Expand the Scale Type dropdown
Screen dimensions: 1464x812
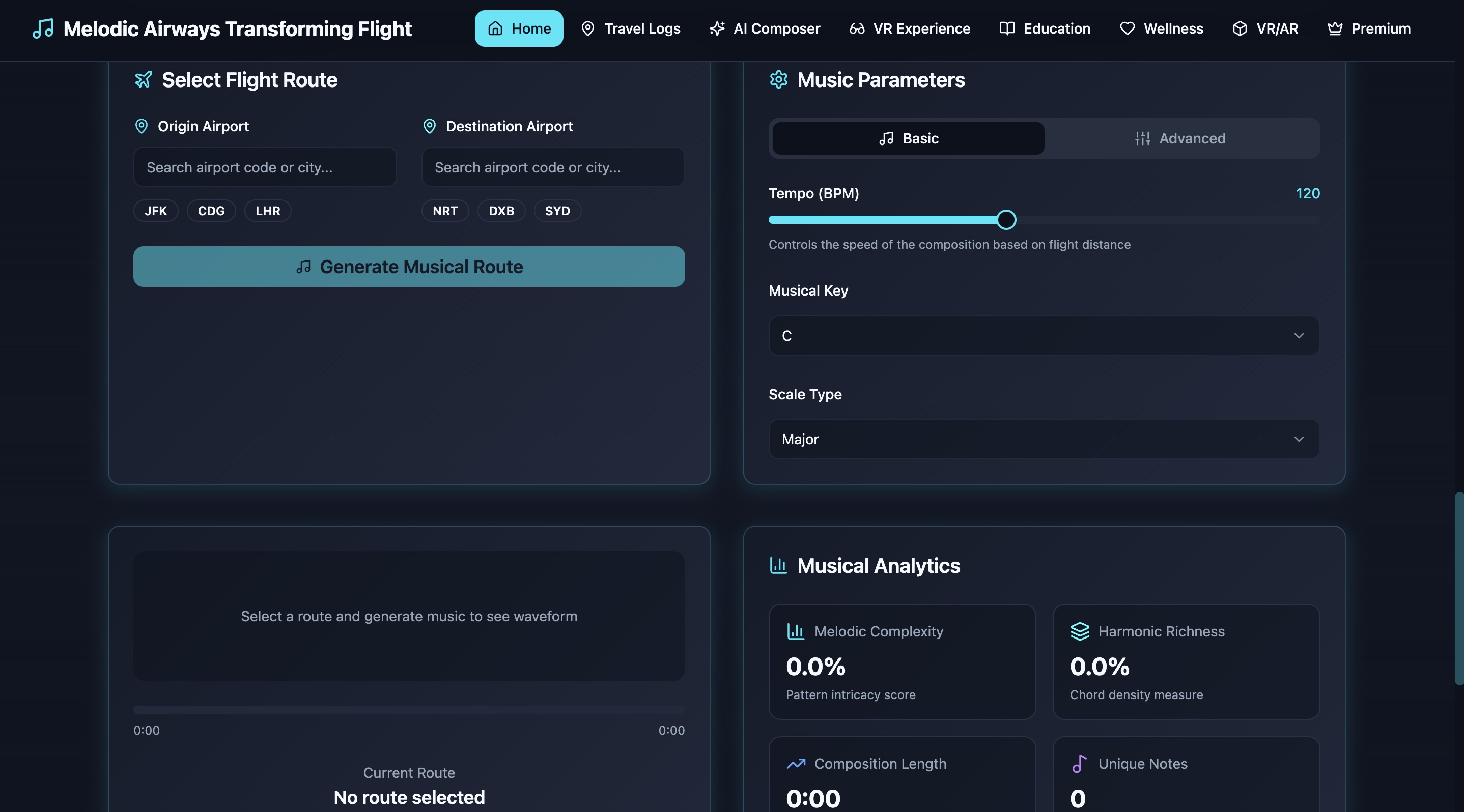tap(1044, 440)
